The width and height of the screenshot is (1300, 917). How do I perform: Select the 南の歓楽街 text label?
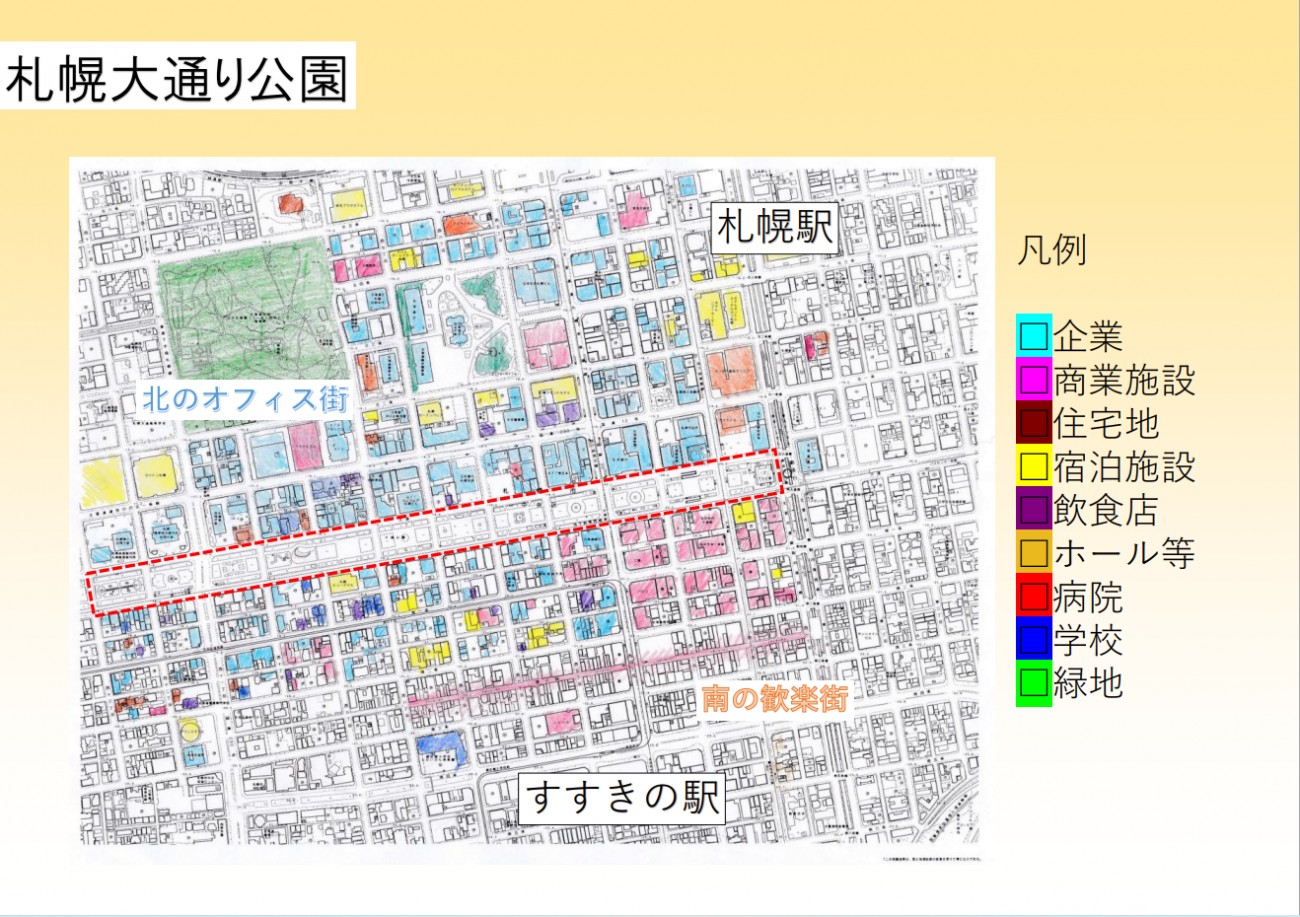(774, 699)
